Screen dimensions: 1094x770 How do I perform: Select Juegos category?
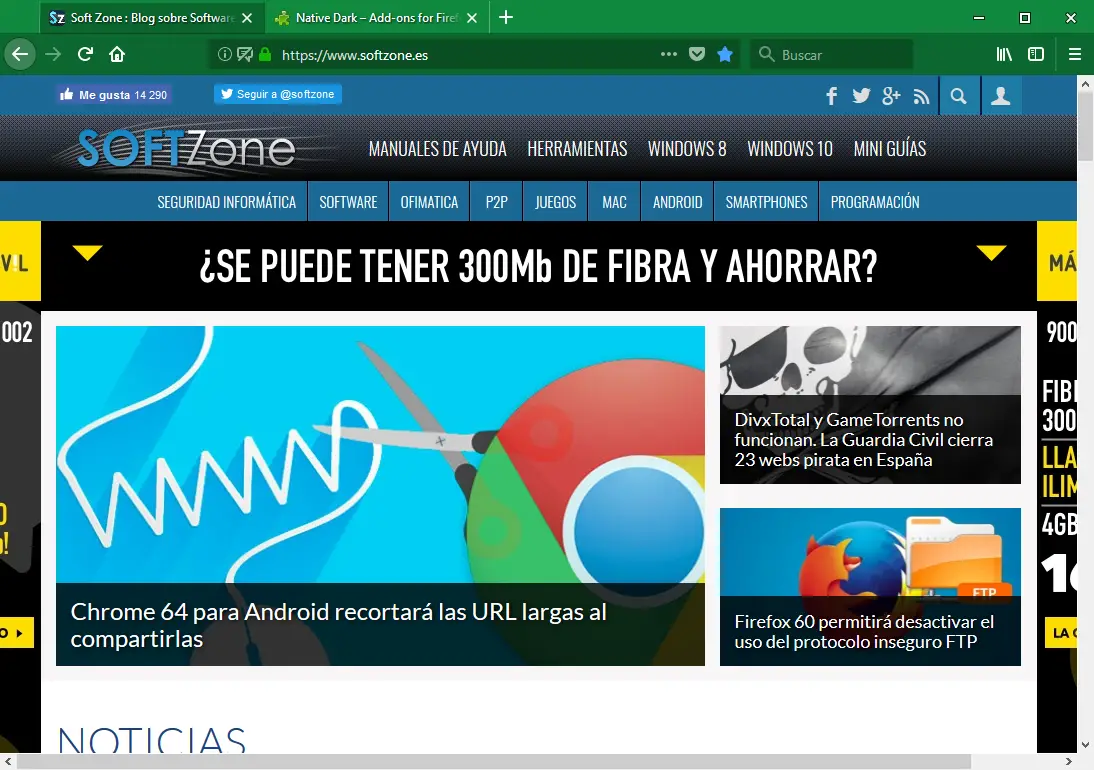pyautogui.click(x=555, y=202)
